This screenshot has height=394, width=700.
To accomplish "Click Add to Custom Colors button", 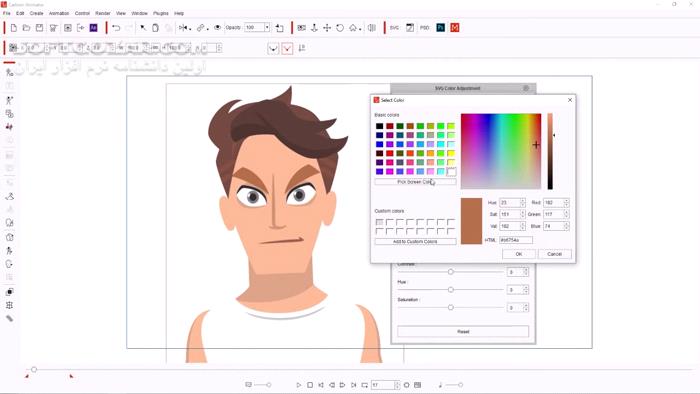I will click(415, 241).
